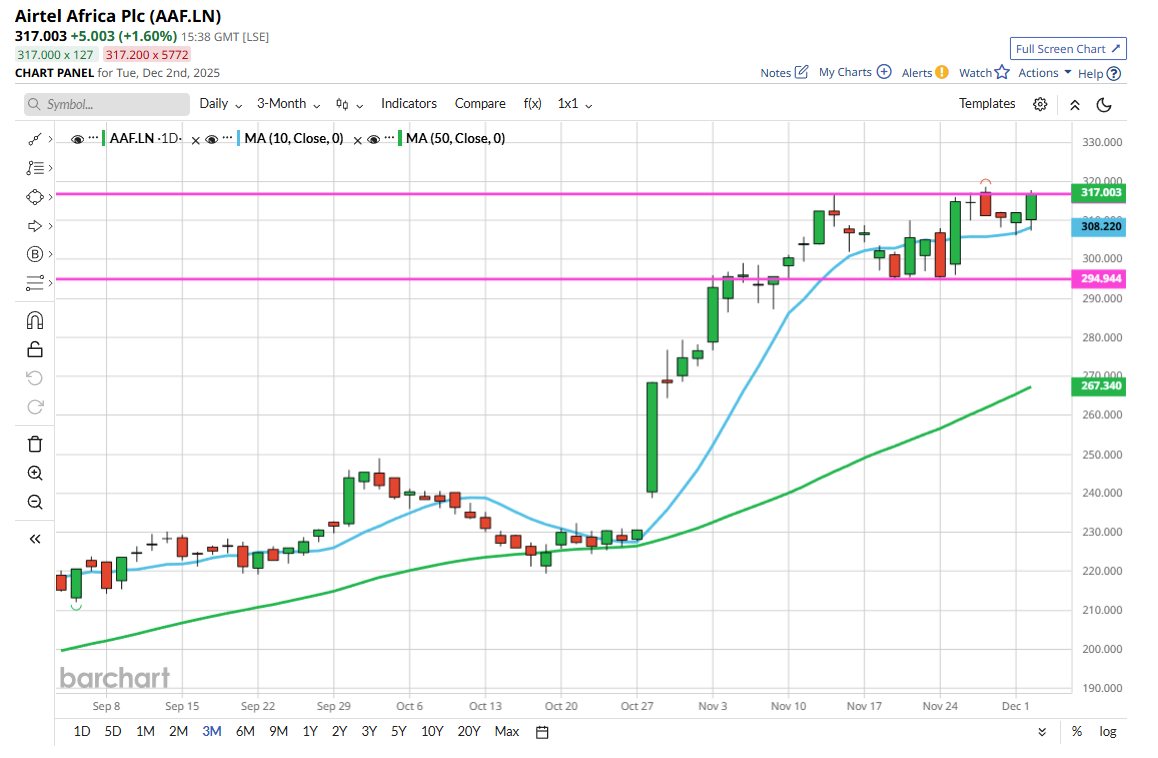The image size is (1158, 758).
Task: Open the Indicators menu
Action: pyautogui.click(x=408, y=104)
